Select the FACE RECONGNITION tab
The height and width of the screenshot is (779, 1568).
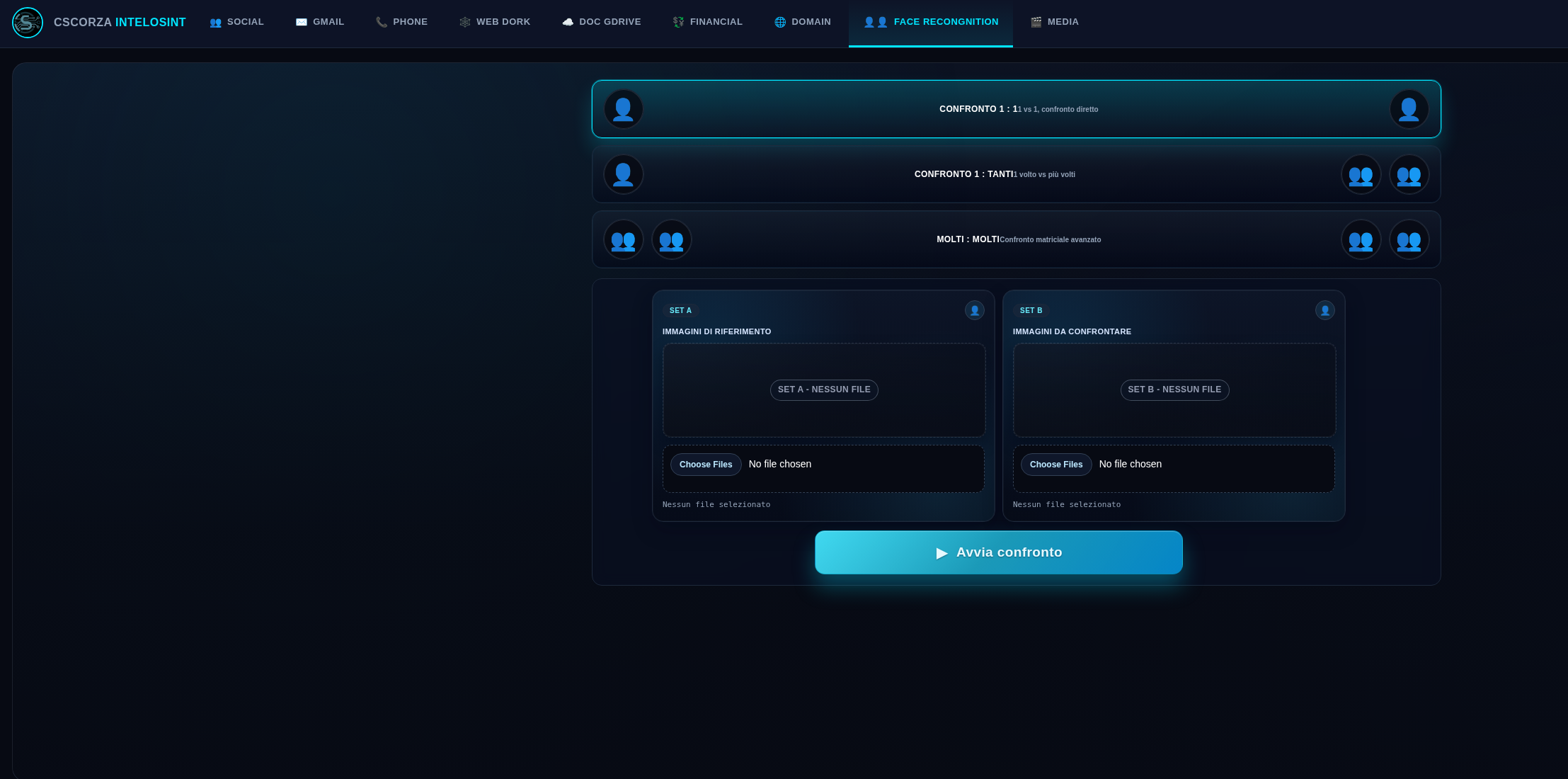click(x=931, y=23)
